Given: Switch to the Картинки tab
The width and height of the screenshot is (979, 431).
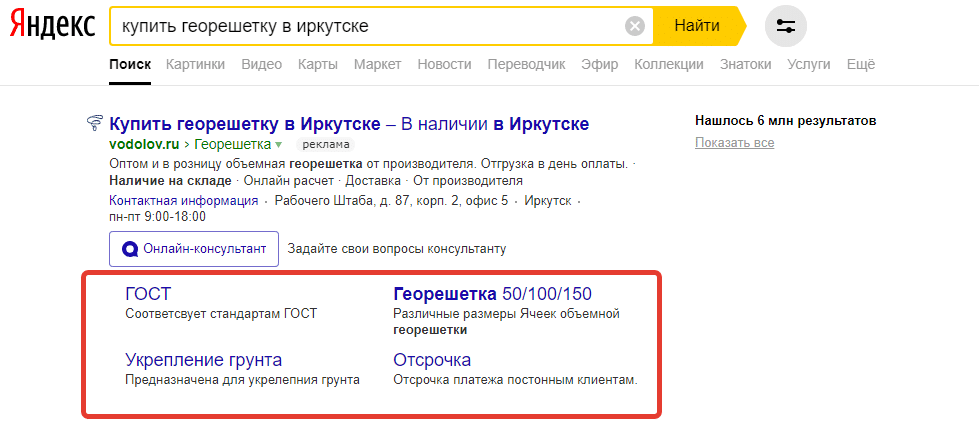Looking at the screenshot, I should (x=195, y=64).
